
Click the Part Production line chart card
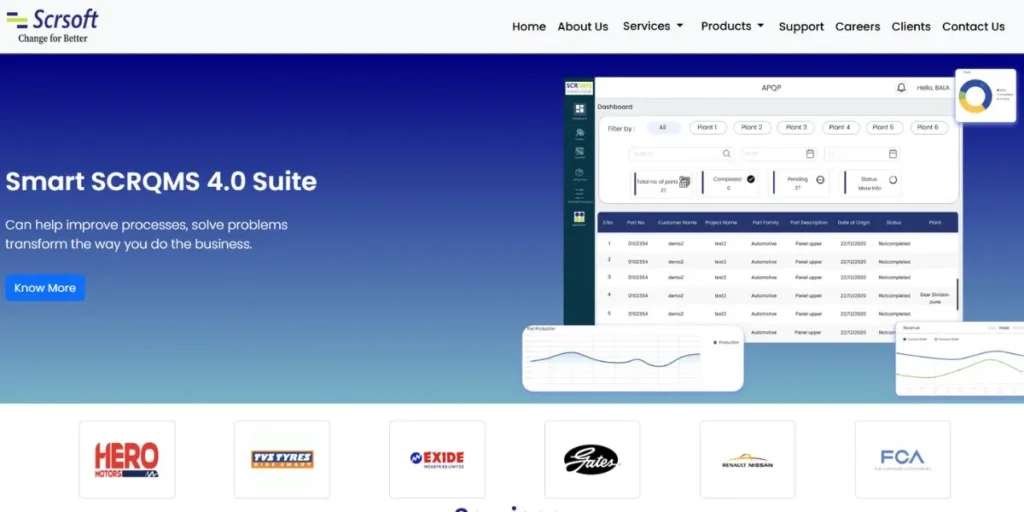pyautogui.click(x=633, y=358)
